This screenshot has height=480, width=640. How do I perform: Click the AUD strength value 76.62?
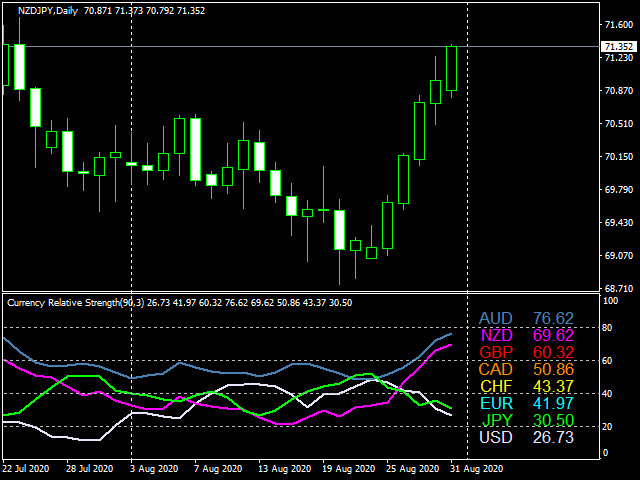(553, 318)
